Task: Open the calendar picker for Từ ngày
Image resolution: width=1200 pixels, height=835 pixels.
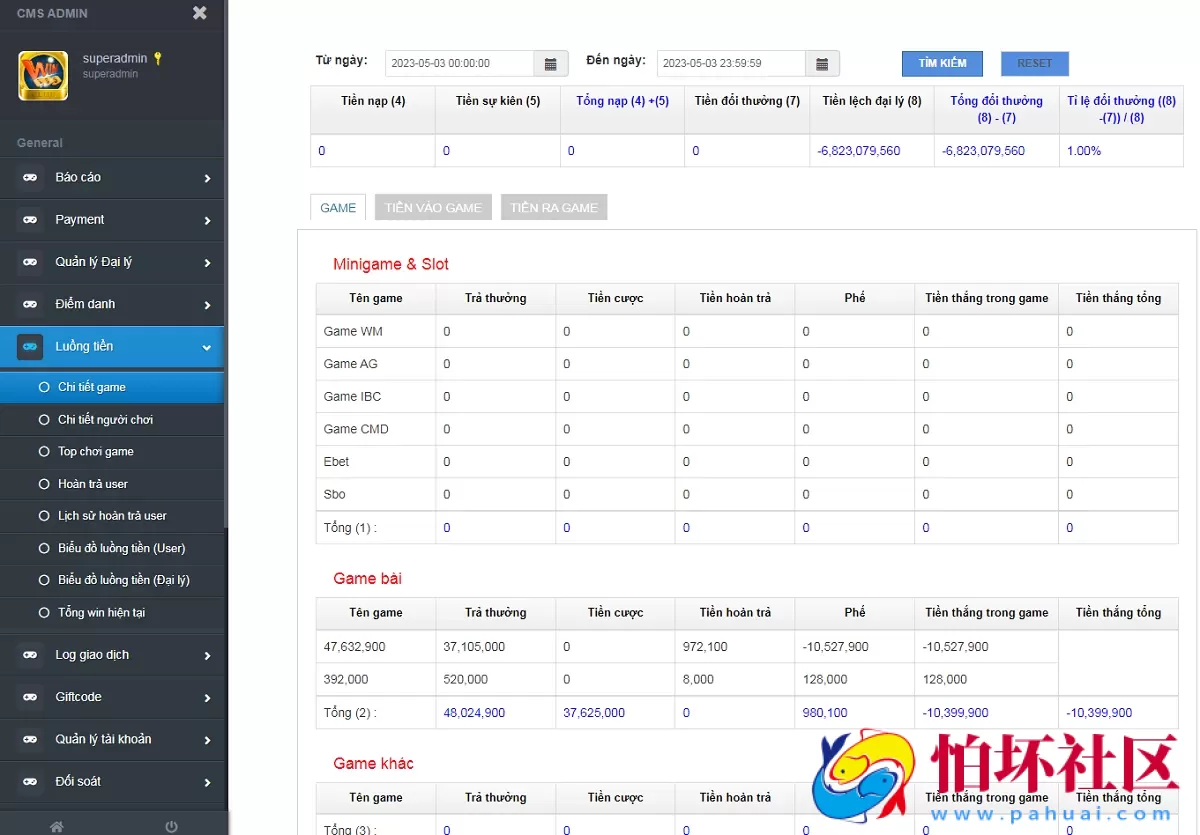Action: pyautogui.click(x=550, y=62)
